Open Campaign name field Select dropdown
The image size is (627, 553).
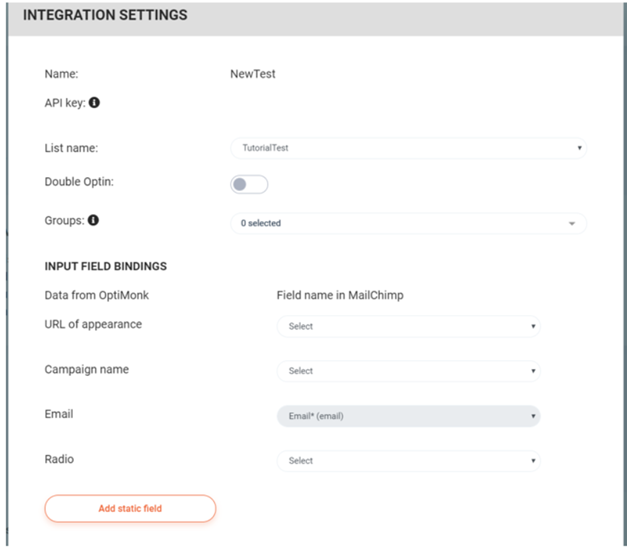pyautogui.click(x=408, y=371)
